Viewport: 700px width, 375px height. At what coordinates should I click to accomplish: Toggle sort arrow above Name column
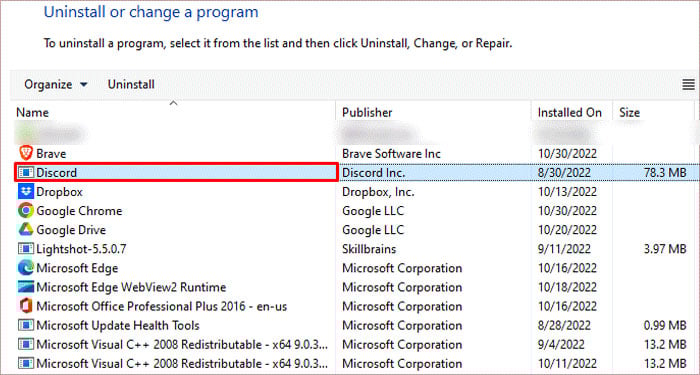(x=174, y=103)
